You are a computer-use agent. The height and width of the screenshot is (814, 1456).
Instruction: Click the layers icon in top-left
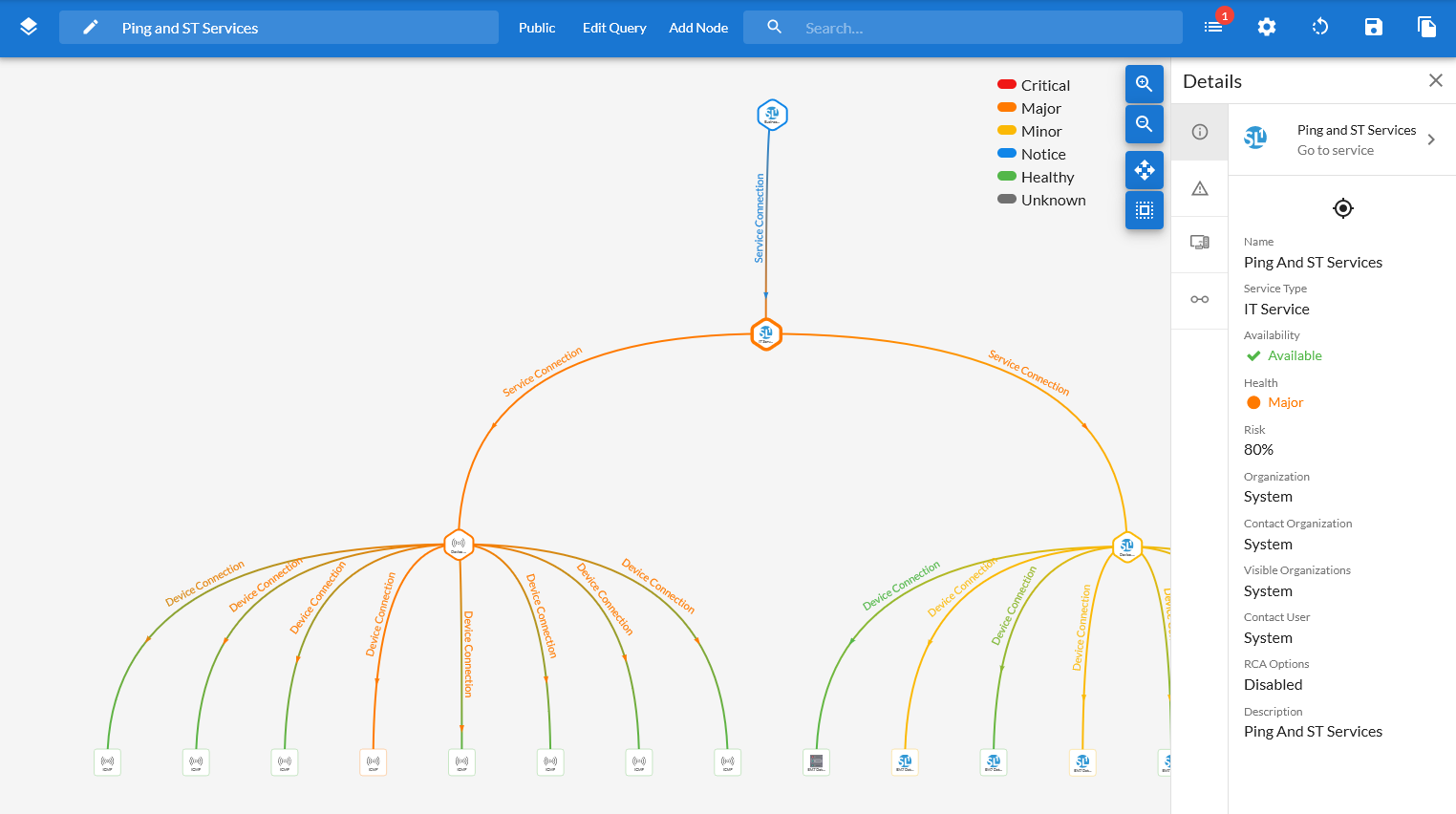tap(29, 28)
